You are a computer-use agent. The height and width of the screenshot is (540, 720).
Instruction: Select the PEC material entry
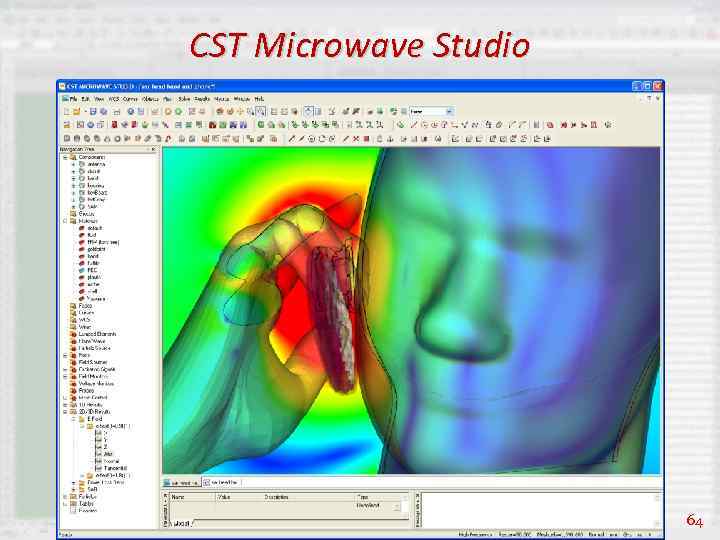click(x=92, y=270)
